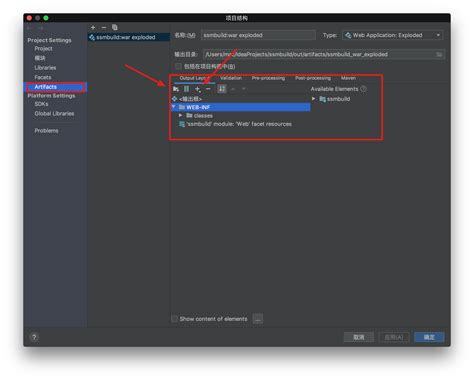Move layout element up arrow
474x380 pixels.
[x=233, y=89]
